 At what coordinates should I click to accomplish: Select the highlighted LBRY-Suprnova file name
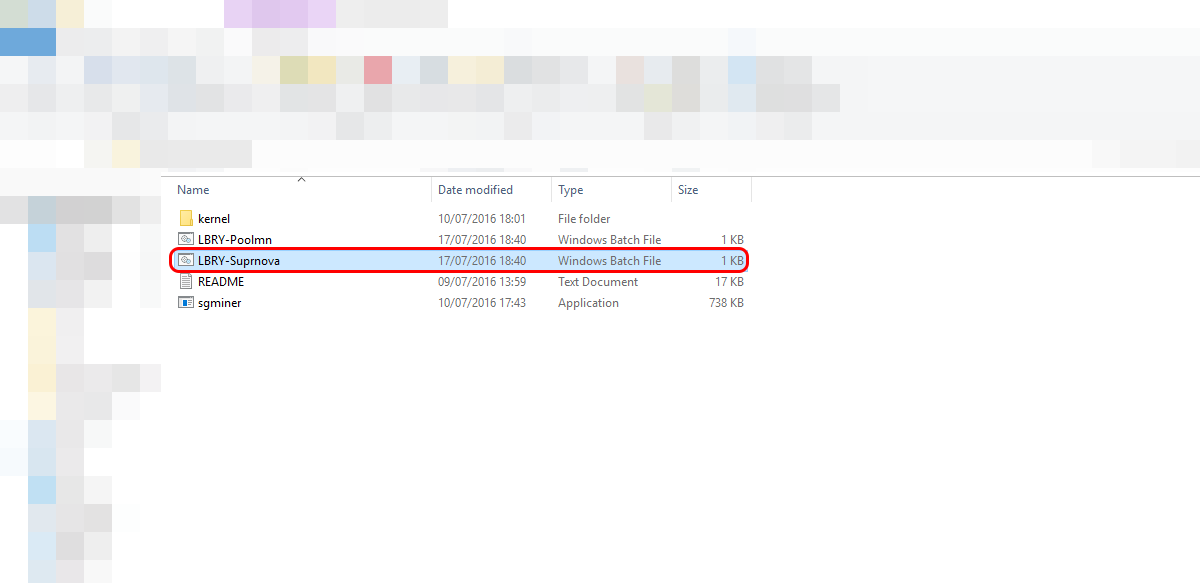point(239,260)
